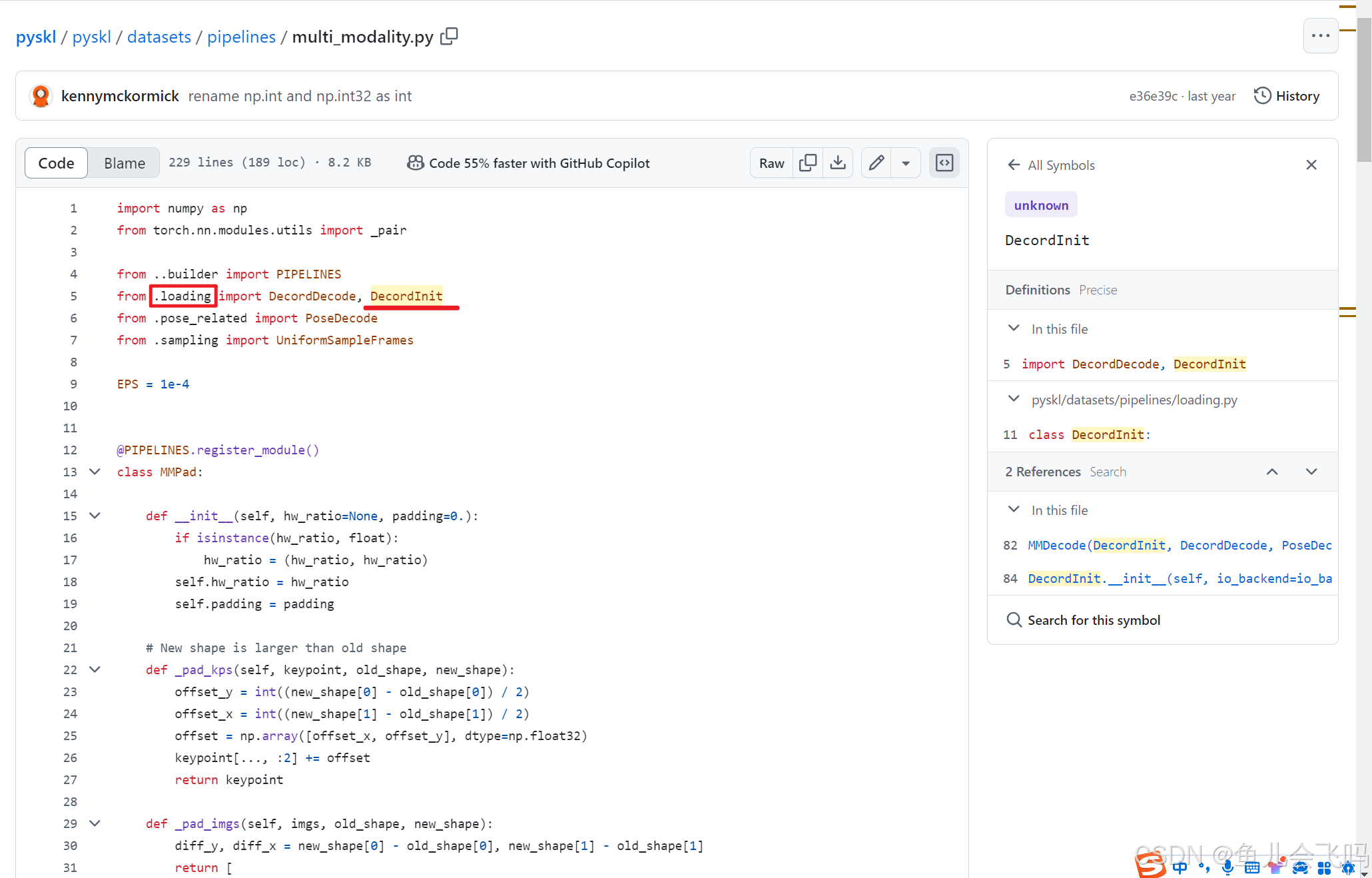
Task: Collapse the __init__ function at line 15
Action: tap(95, 516)
